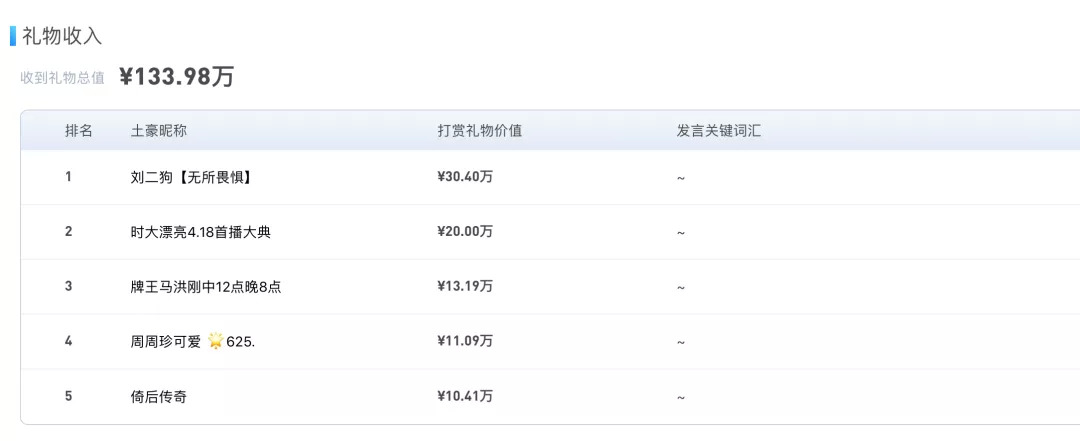Click nickname 牌王马洪刚中12点晚8点

[x=205, y=287]
